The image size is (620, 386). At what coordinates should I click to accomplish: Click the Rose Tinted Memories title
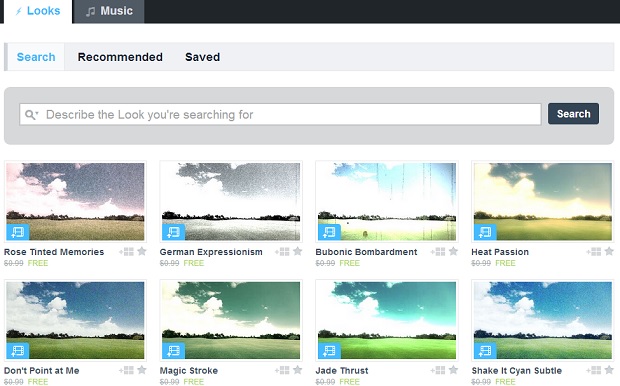pos(54,252)
